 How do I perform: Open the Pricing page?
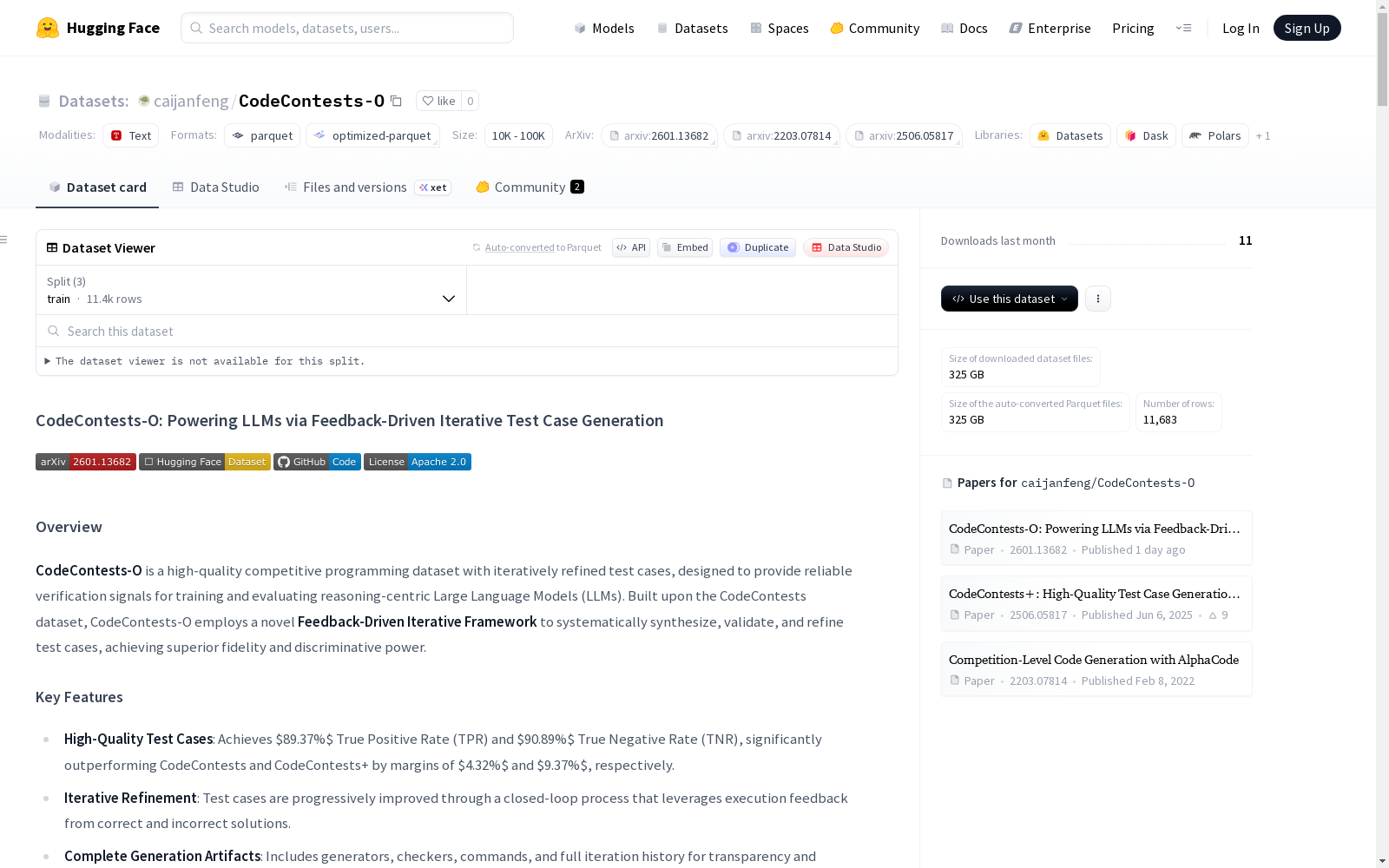(1133, 28)
